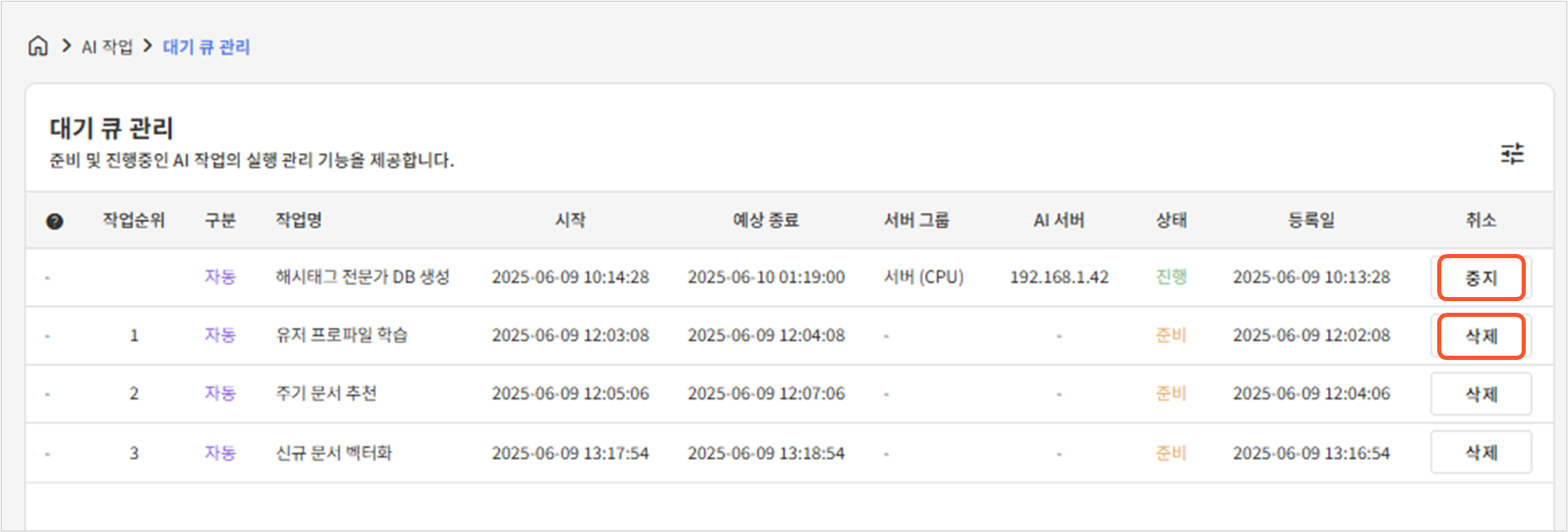Click the 진행 status in first row
The height and width of the screenshot is (532, 1568).
coord(1171,277)
